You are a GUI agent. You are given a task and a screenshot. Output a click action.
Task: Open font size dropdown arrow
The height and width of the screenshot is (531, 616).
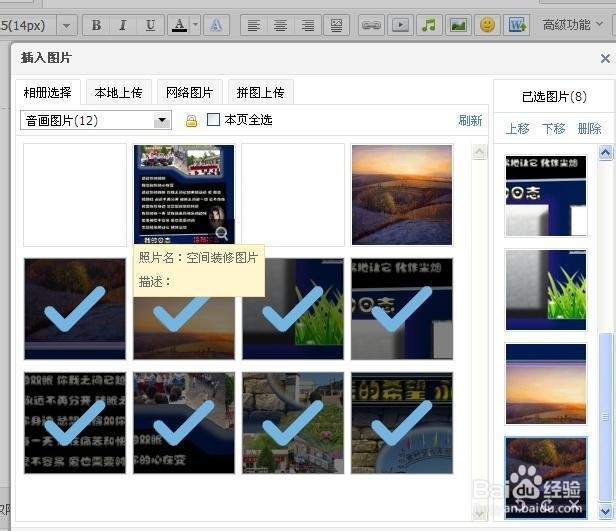66,26
